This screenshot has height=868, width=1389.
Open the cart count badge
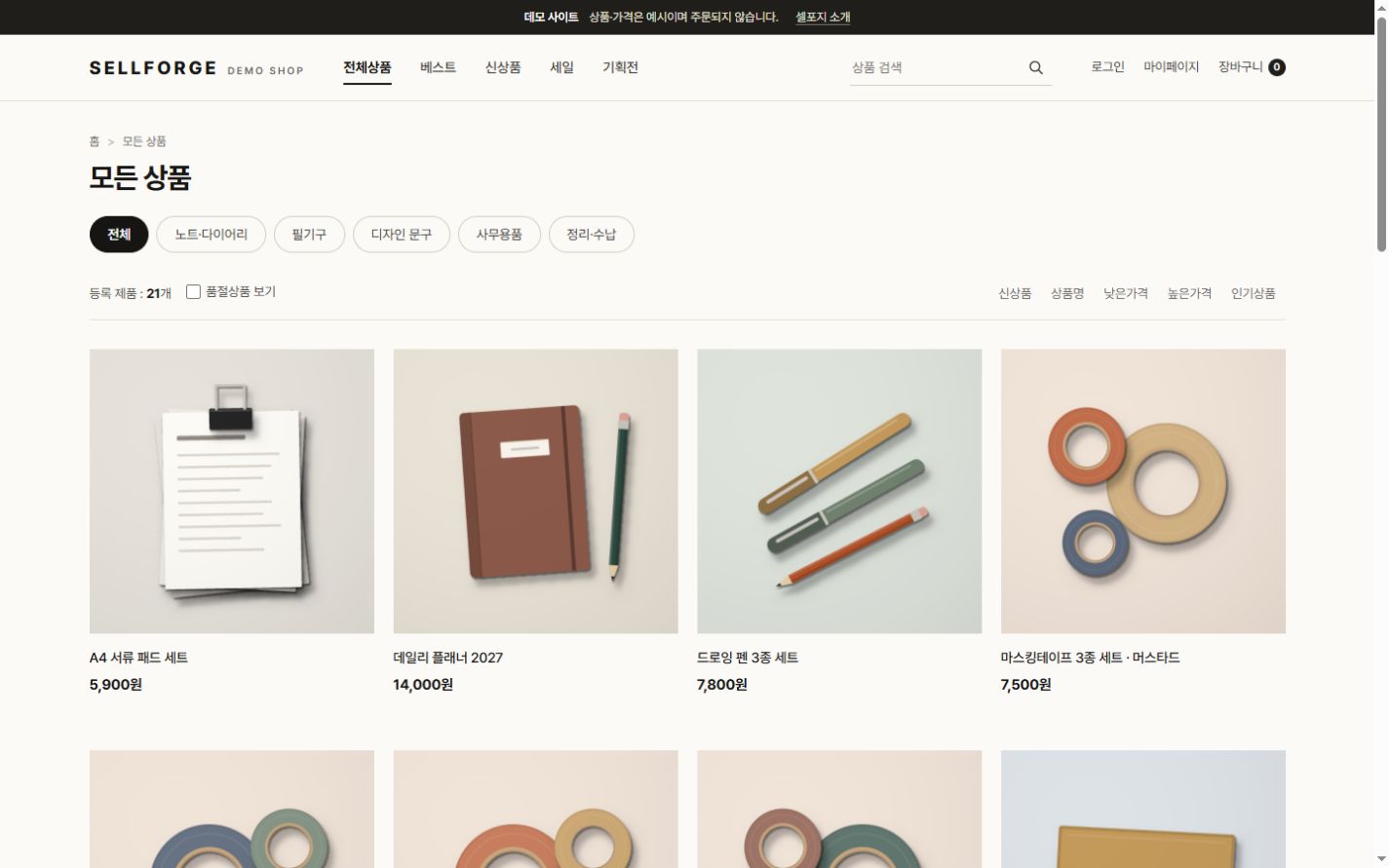click(x=1276, y=67)
